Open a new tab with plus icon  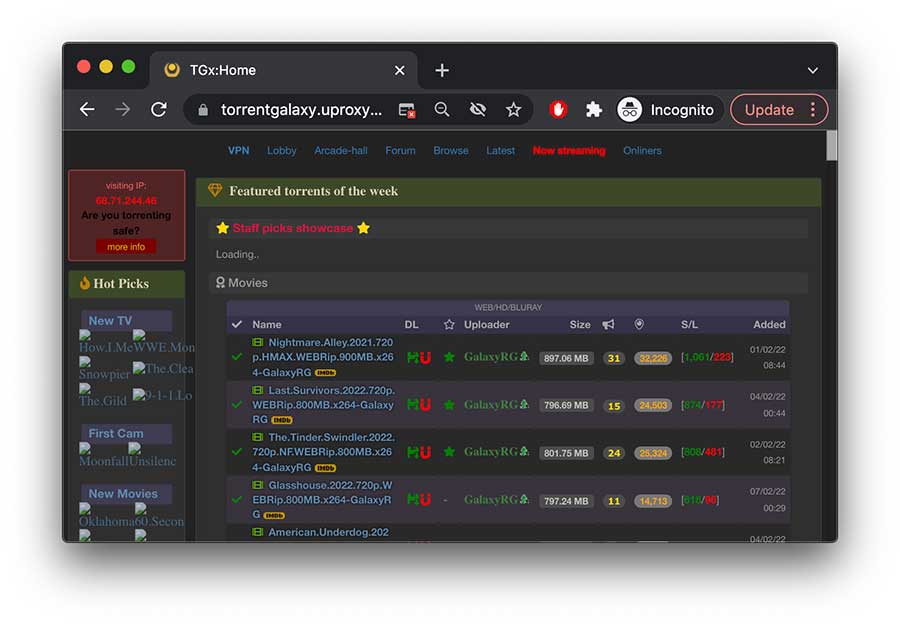[x=442, y=70]
